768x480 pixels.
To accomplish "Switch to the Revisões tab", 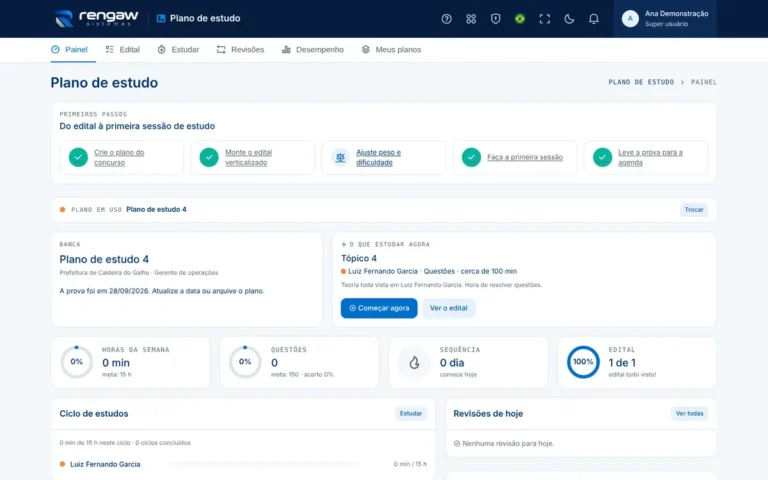I will click(x=240, y=49).
